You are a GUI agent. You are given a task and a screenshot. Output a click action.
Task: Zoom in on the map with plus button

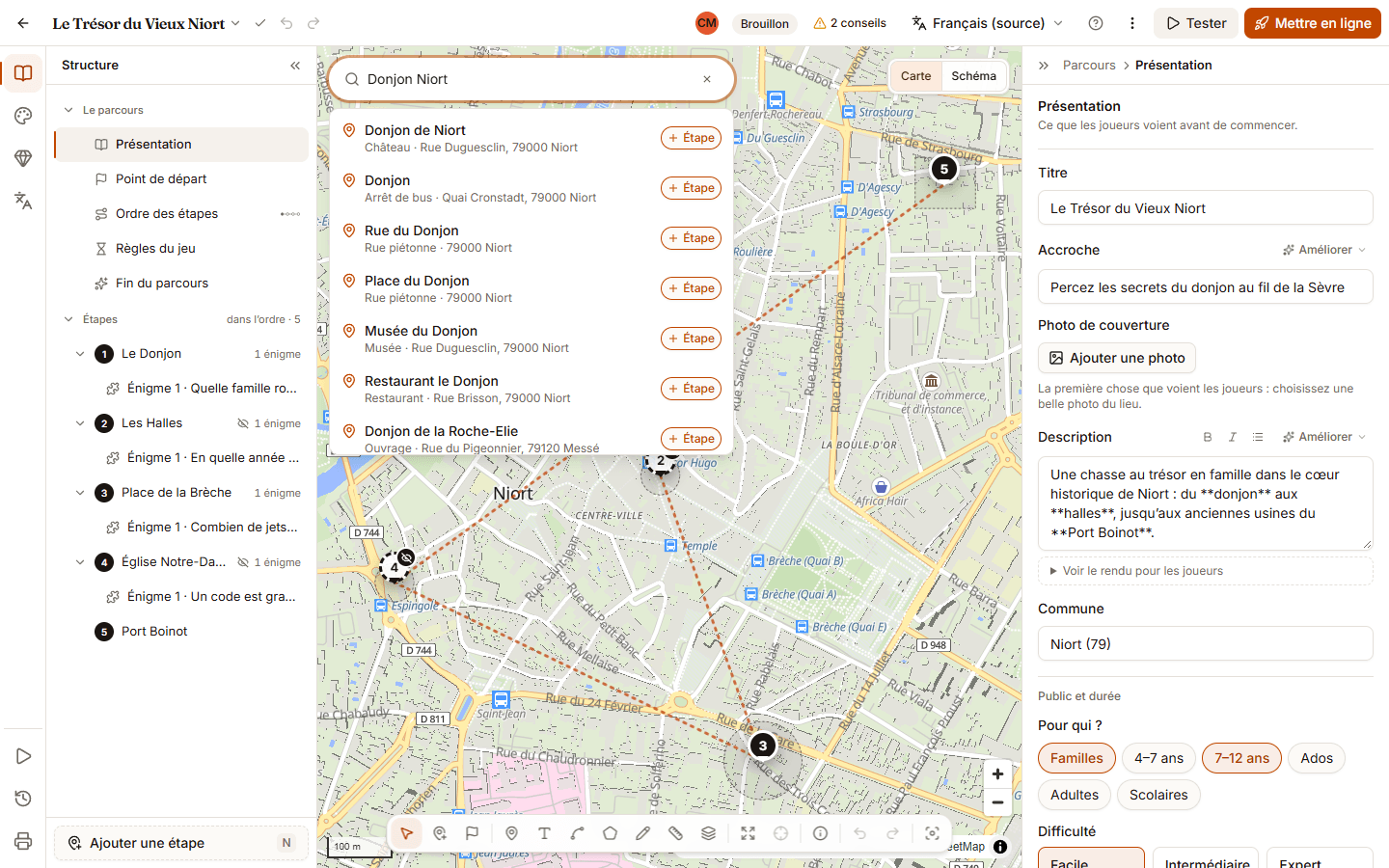[x=998, y=774]
